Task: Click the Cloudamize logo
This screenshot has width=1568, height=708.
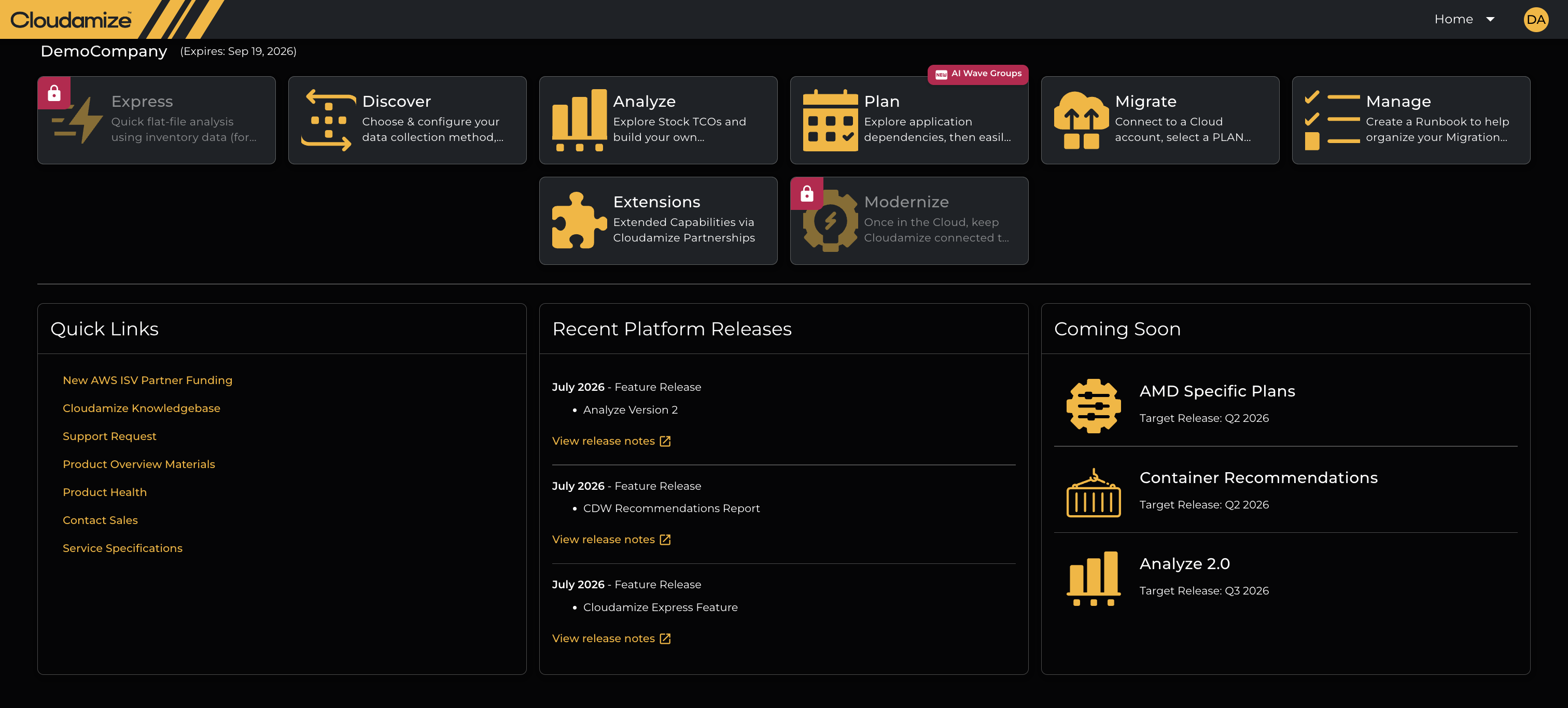Action: point(71,20)
